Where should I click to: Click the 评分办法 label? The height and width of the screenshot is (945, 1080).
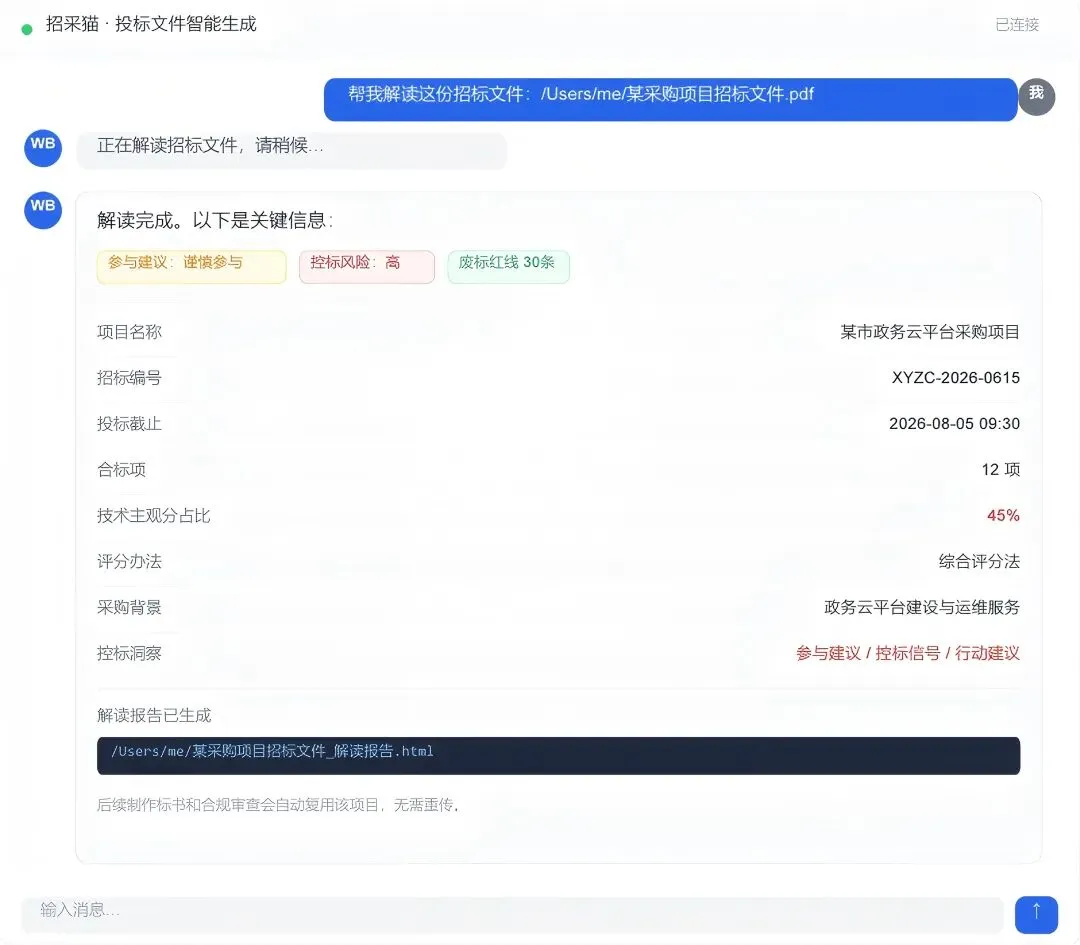[129, 561]
